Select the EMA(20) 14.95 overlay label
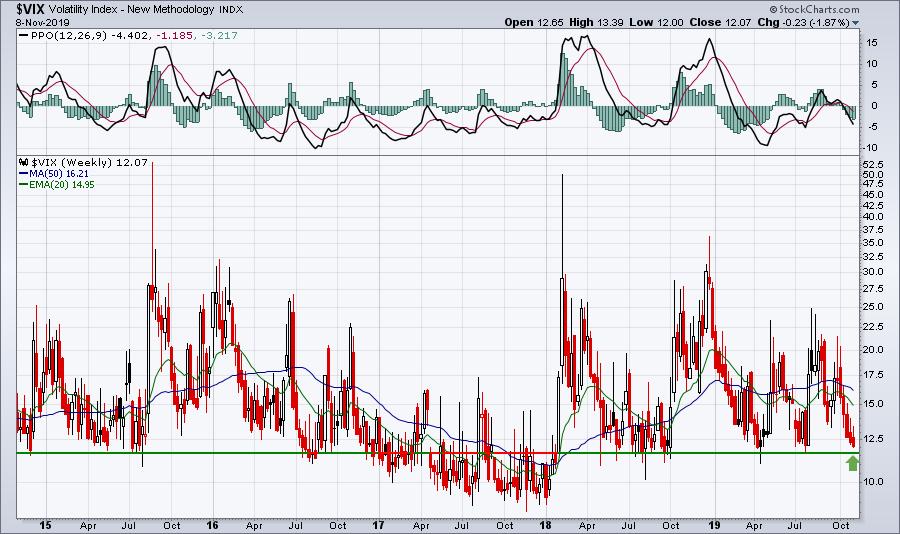 tap(62, 184)
